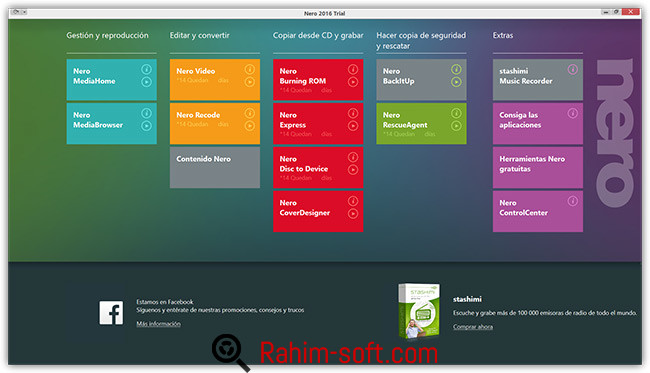Open the Contenido Nero tile

tap(215, 167)
